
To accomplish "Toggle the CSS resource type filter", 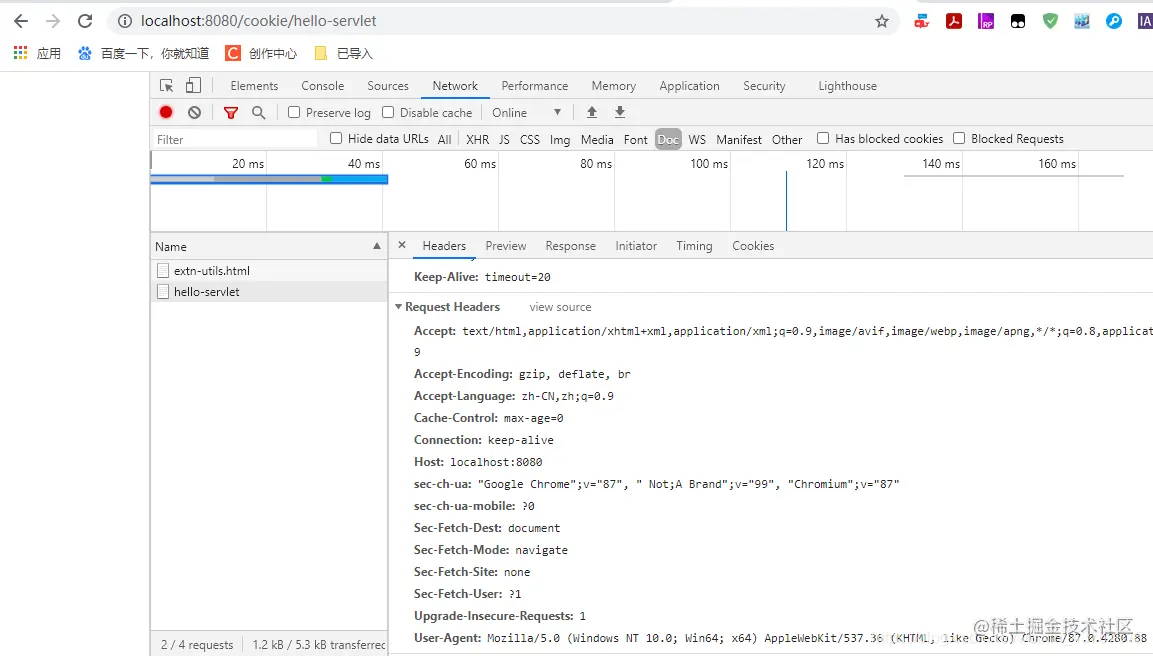I will [529, 139].
